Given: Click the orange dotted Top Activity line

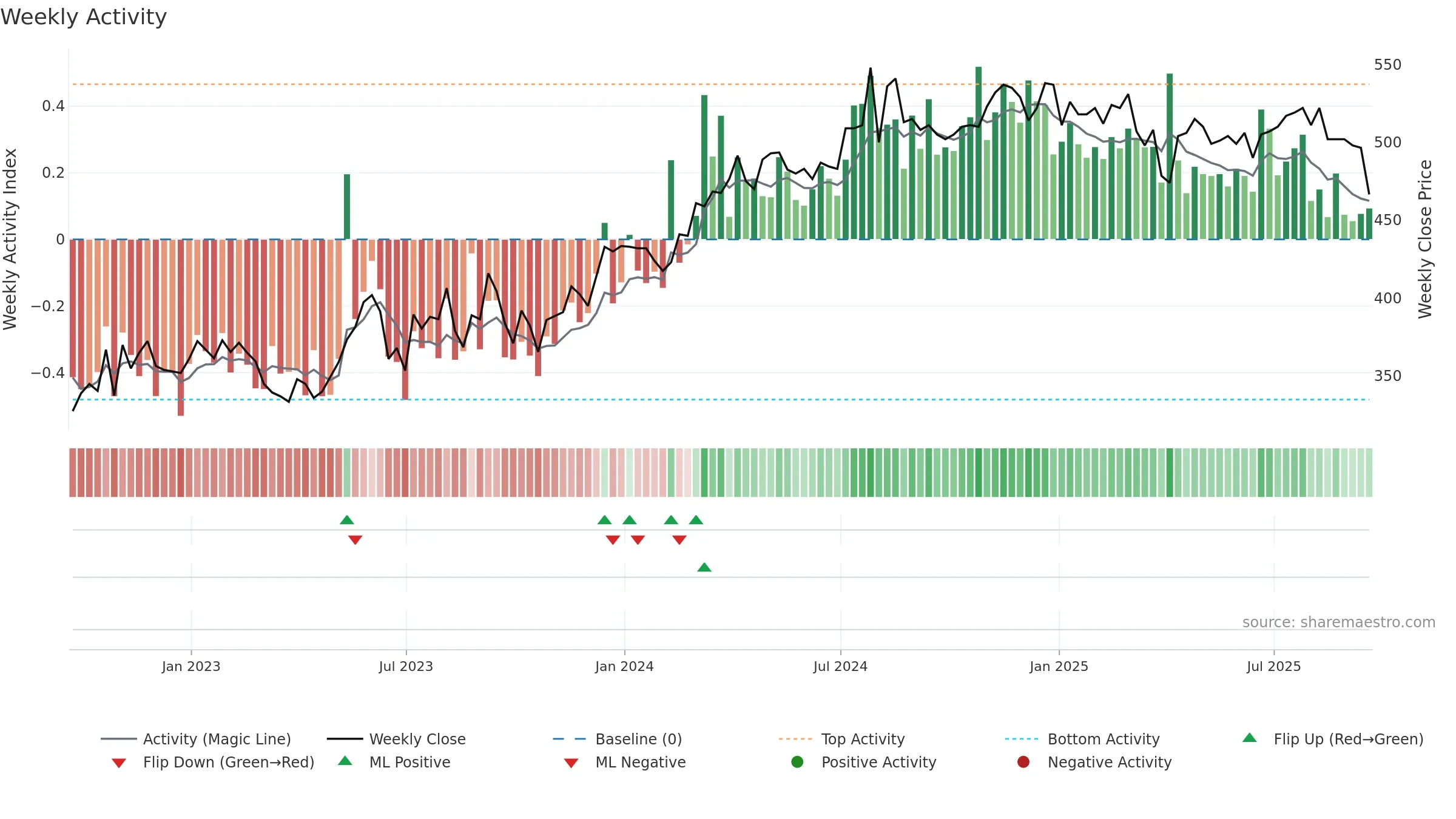Looking at the screenshot, I should tap(721, 84).
